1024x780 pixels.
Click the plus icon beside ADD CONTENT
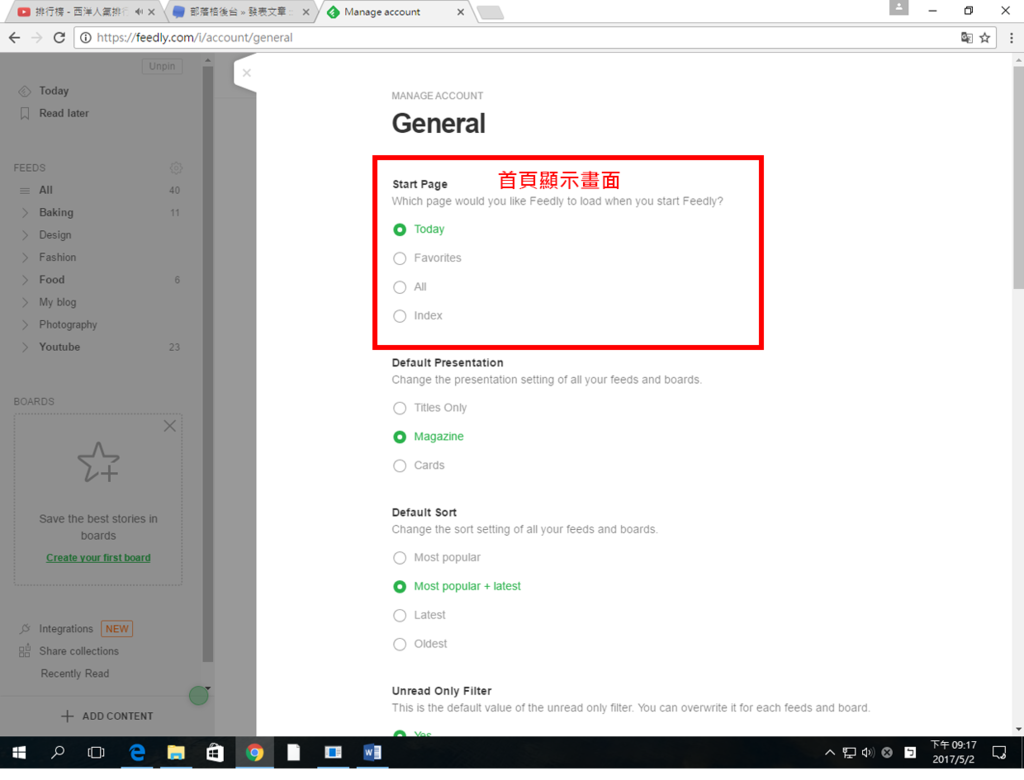point(67,716)
